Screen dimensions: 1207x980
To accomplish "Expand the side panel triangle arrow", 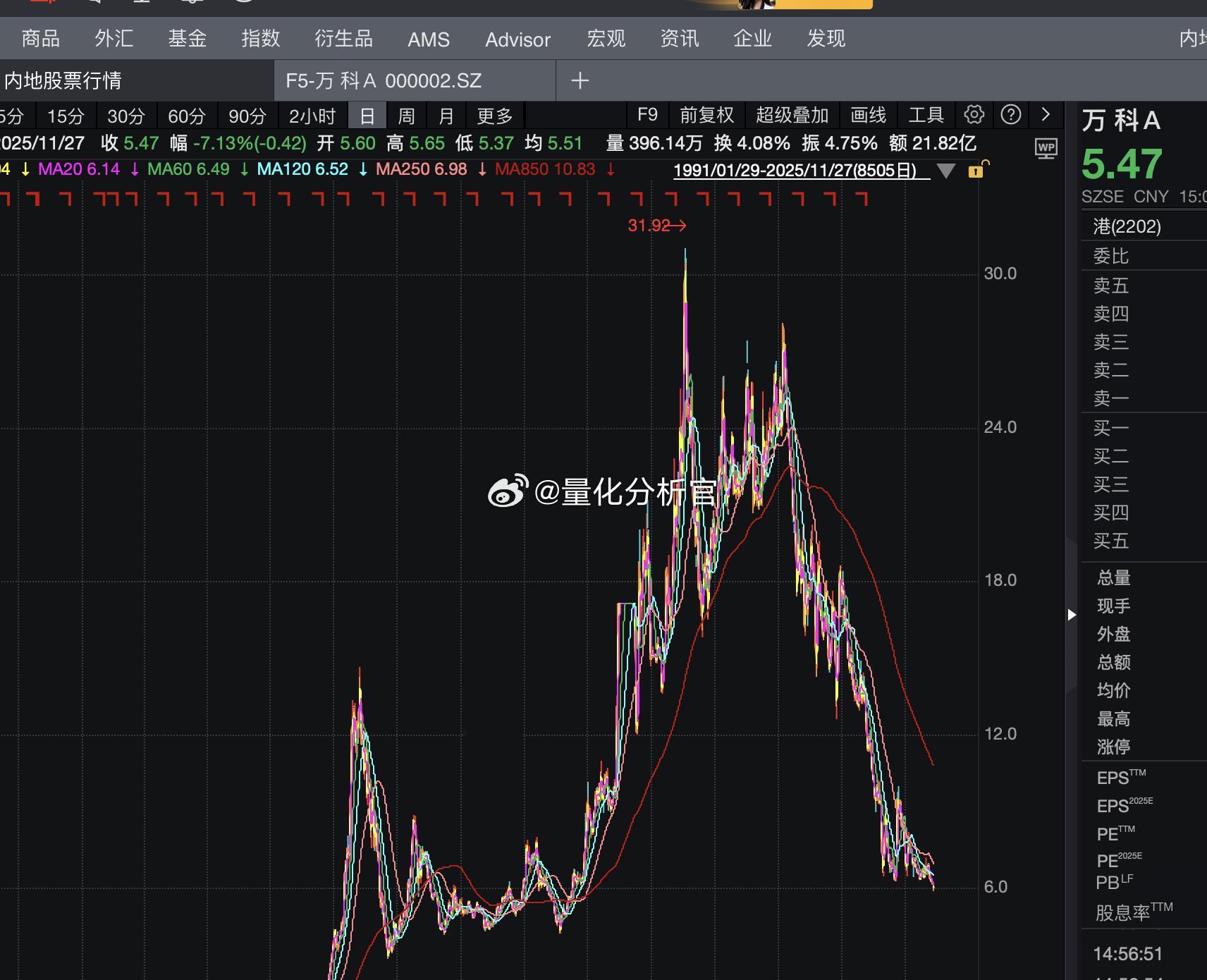I will tap(1072, 615).
